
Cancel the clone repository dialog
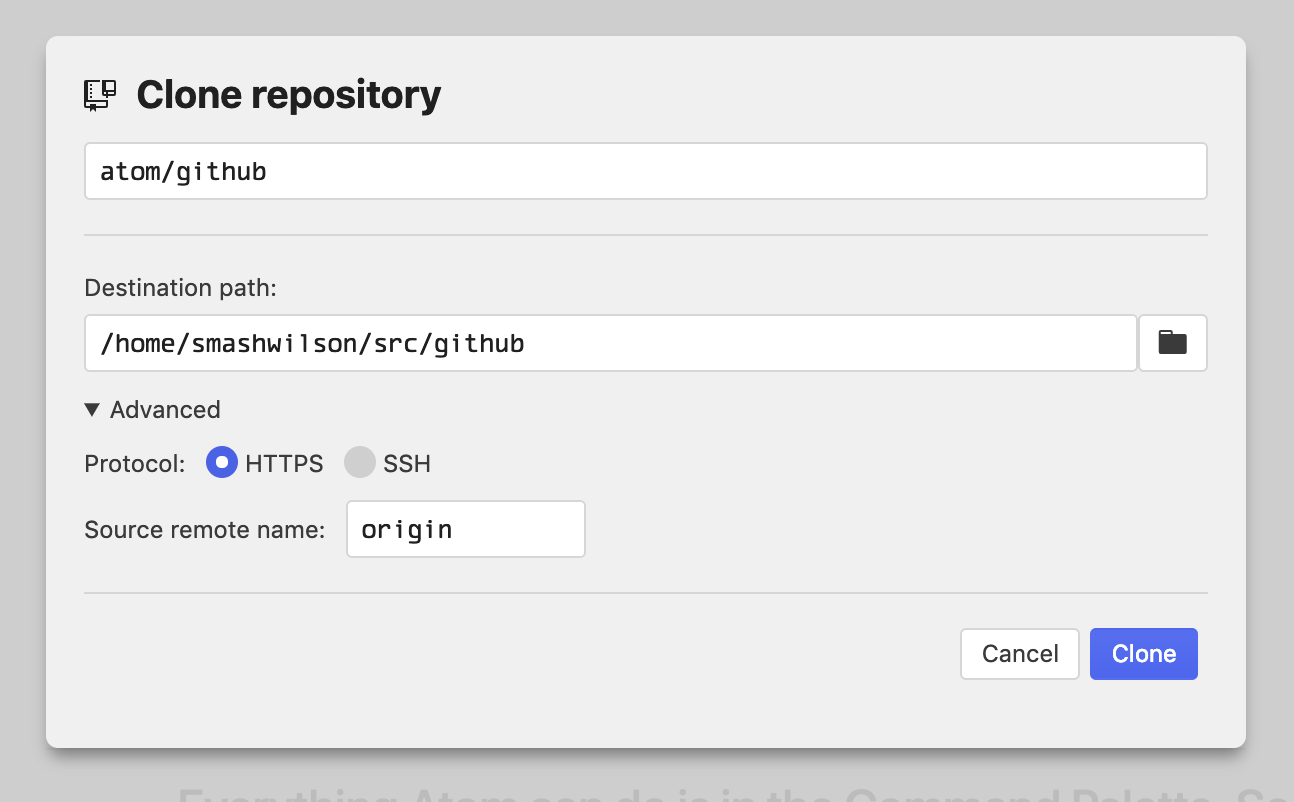(x=1019, y=653)
